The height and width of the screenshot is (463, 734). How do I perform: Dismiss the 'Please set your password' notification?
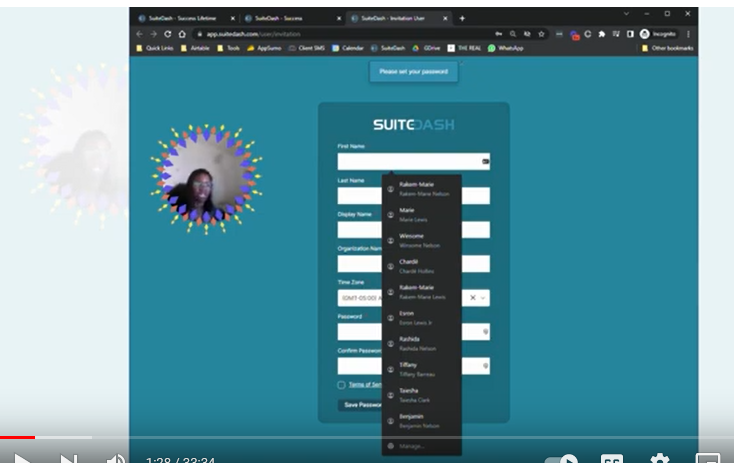click(x=461, y=63)
